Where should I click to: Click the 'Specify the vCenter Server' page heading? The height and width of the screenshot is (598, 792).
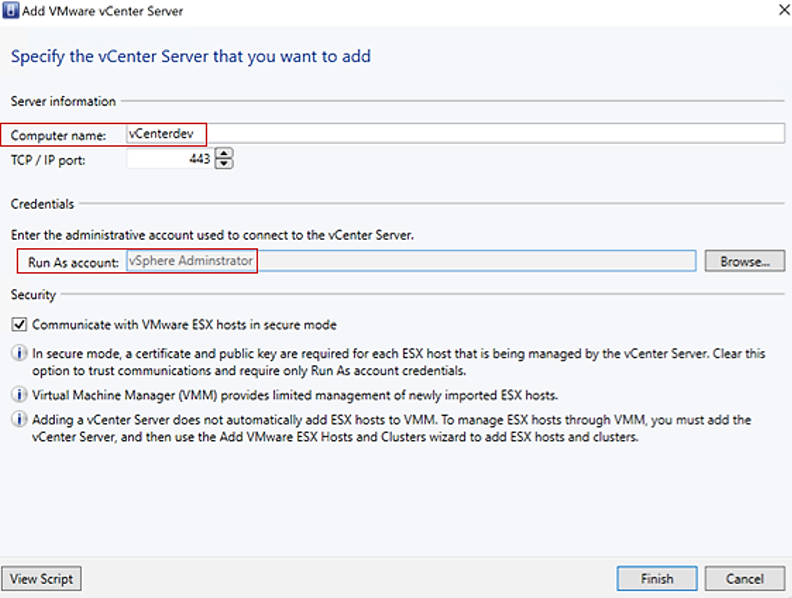pos(190,56)
